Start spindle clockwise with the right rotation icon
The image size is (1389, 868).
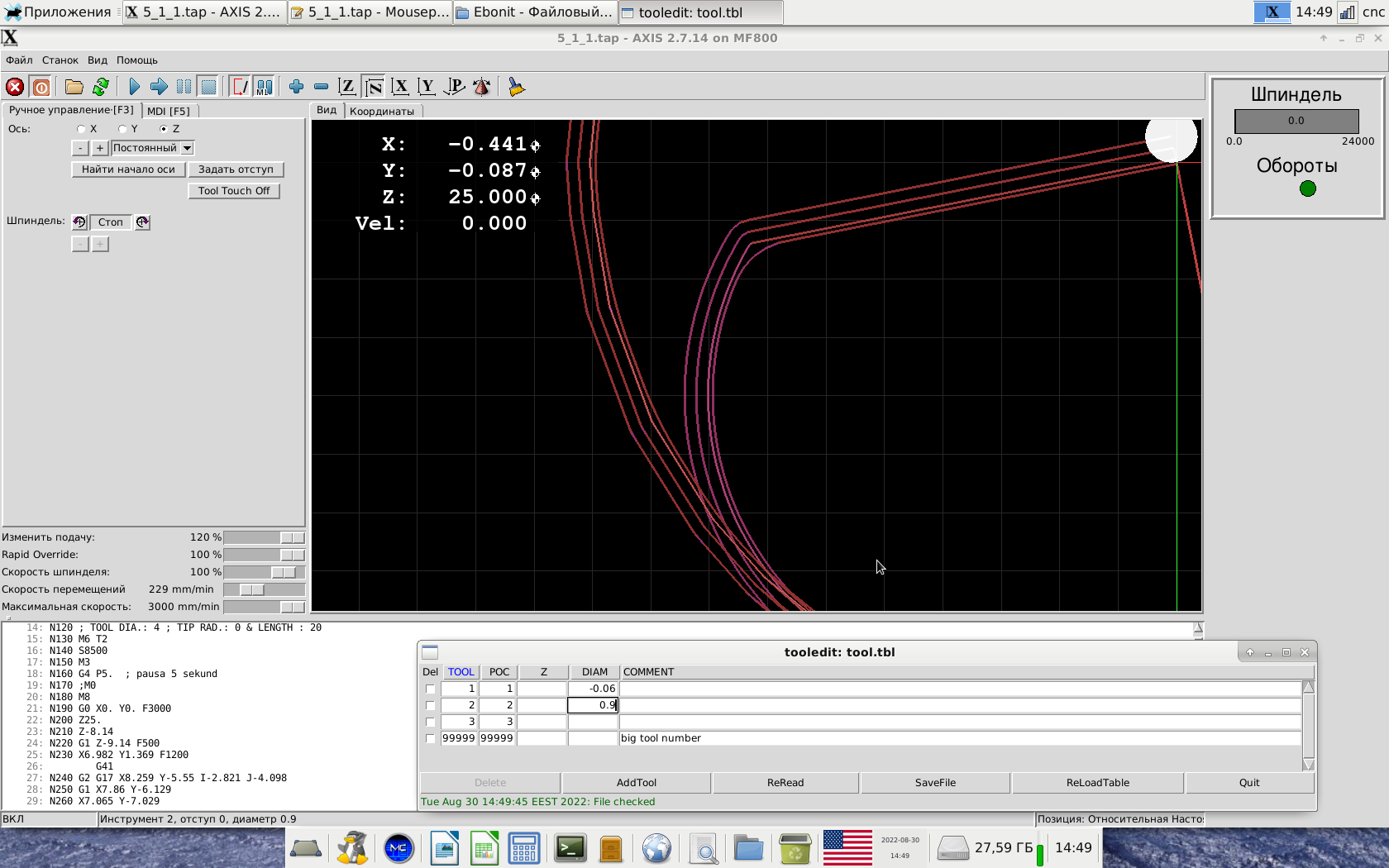pos(142,222)
